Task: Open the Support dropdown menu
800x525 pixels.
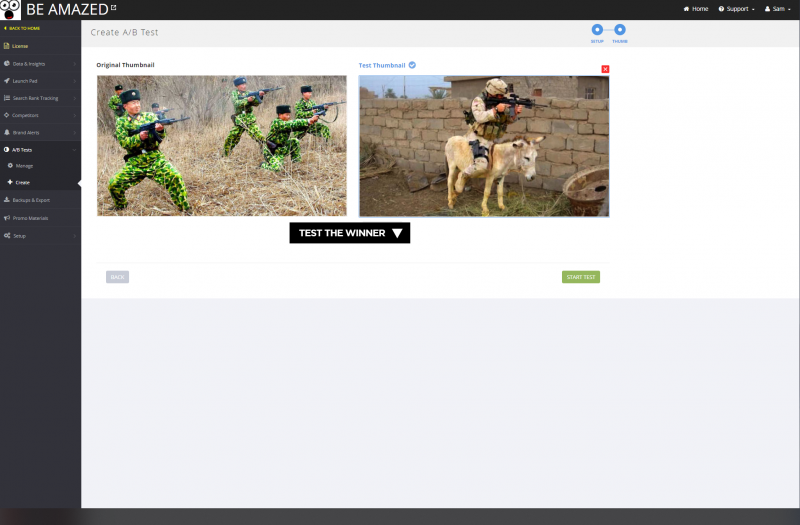Action: pyautogui.click(x=736, y=8)
